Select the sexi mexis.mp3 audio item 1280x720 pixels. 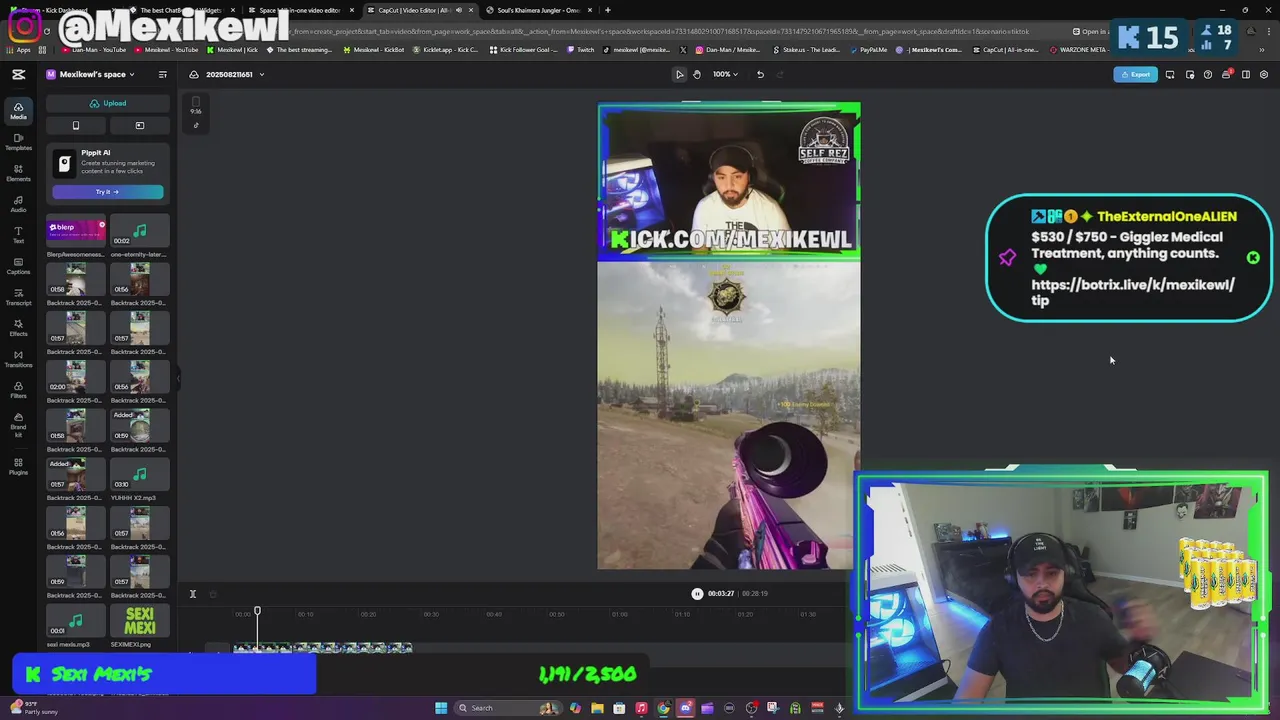point(76,622)
